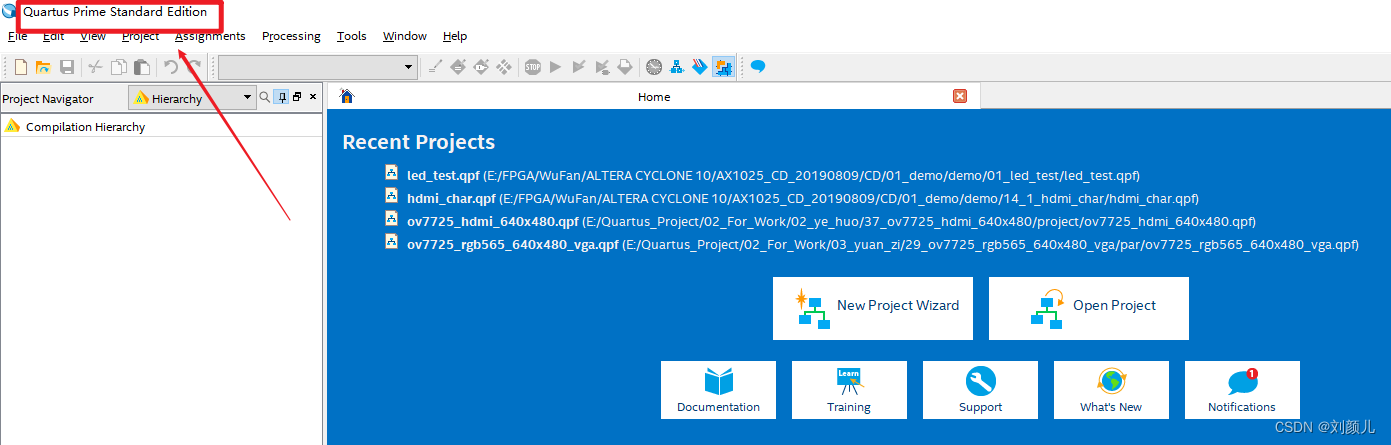Start compilation with the play icon
The height and width of the screenshot is (445, 1391).
point(556,67)
